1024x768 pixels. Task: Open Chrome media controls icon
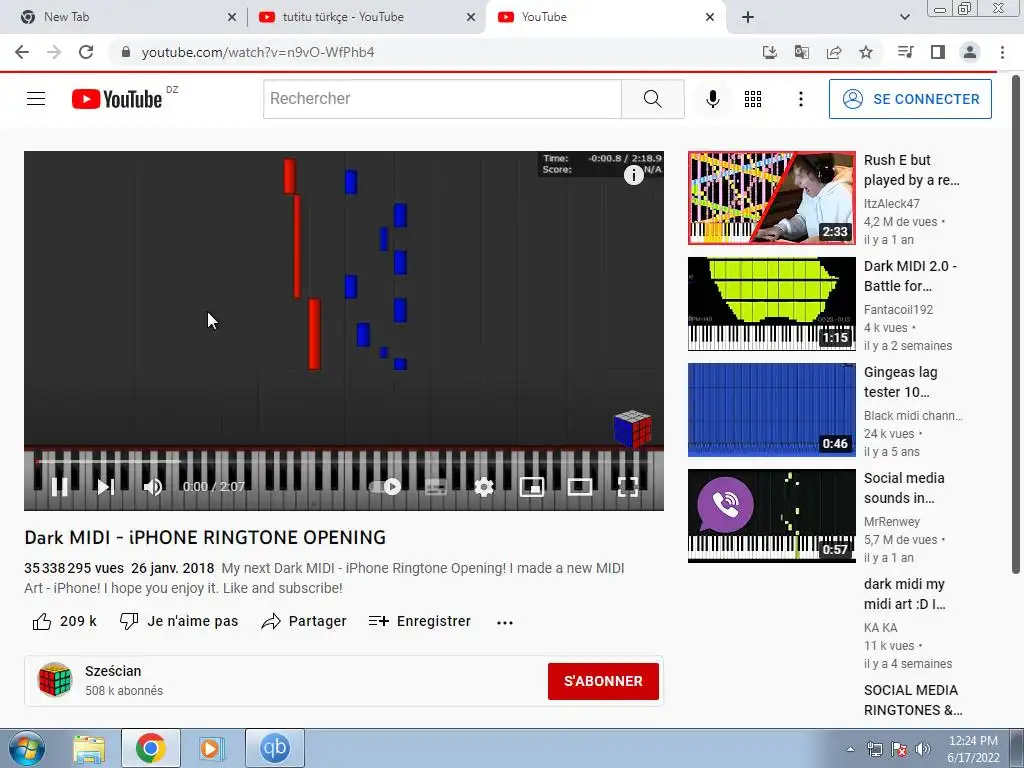click(905, 52)
